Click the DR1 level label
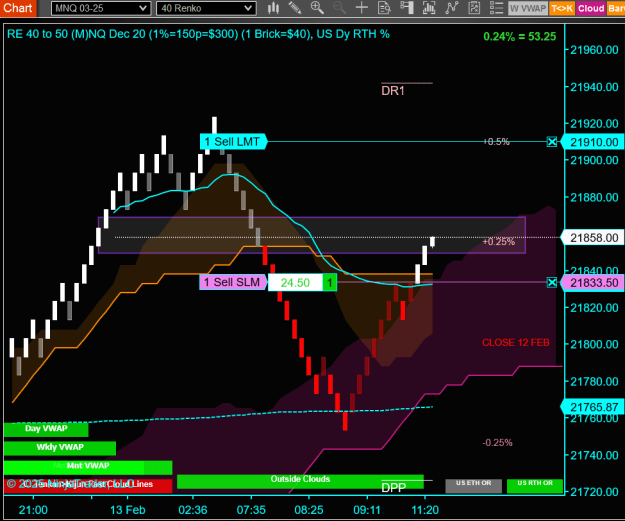The width and height of the screenshot is (625, 521). coord(393,91)
